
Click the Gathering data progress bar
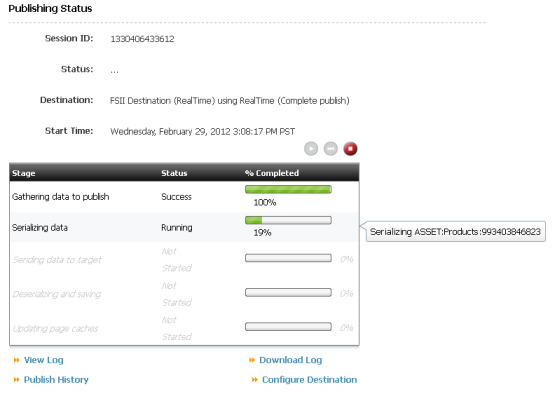tap(288, 189)
